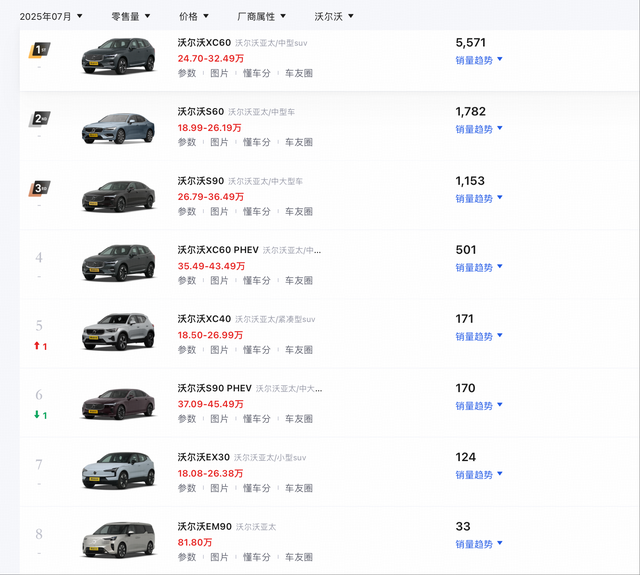
Task: Click the 24.70-32.49万 price of XC60
Action: tap(211, 59)
